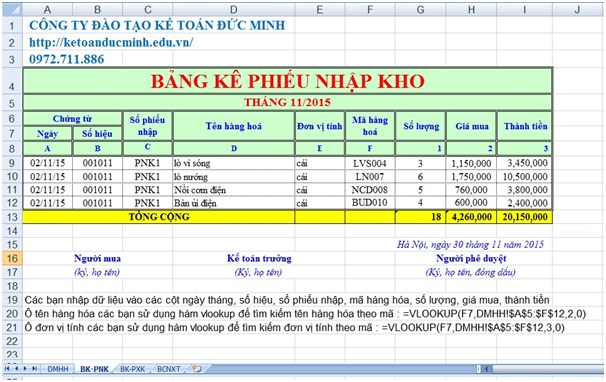
Task: Select the THÁNG 11/2015 subtitle cell
Action: [x=288, y=102]
